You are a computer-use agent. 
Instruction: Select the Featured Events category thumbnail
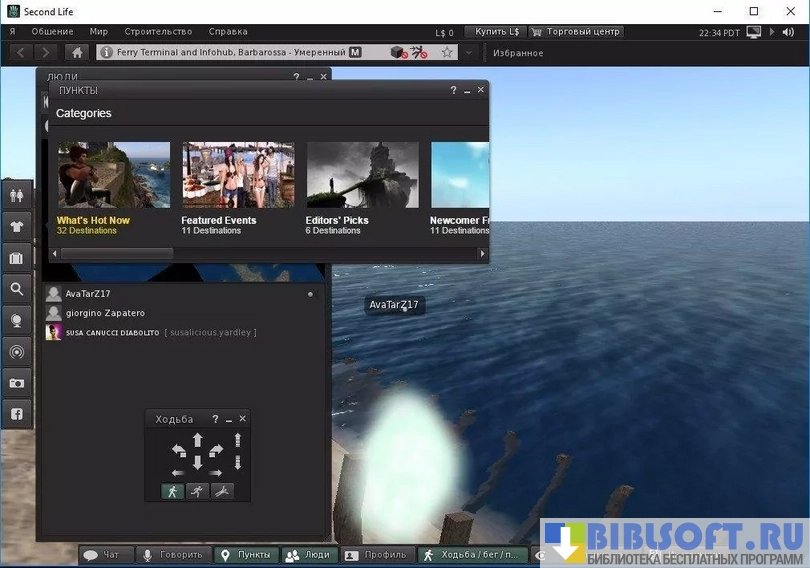238,175
